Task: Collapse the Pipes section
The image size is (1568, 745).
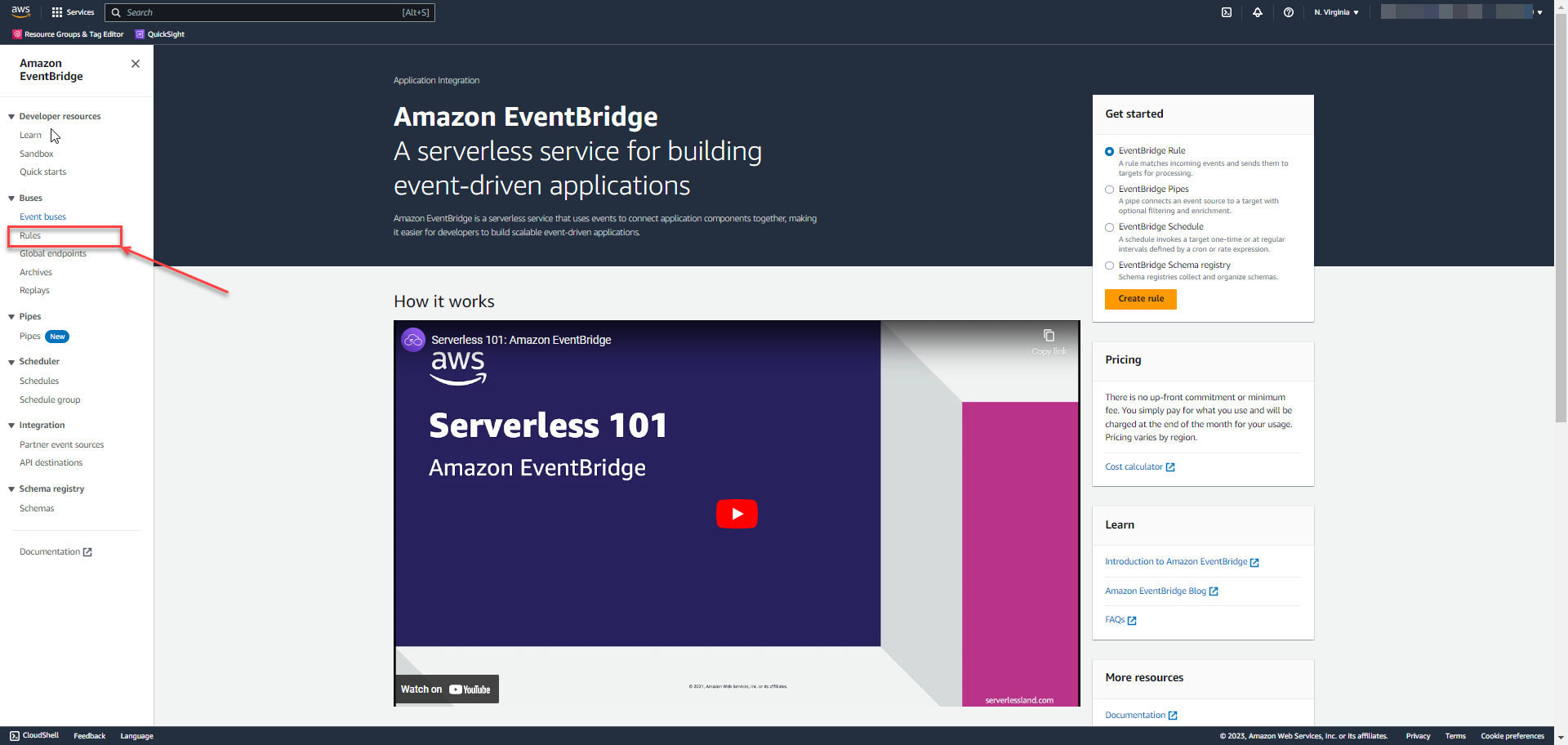Action: tap(11, 317)
